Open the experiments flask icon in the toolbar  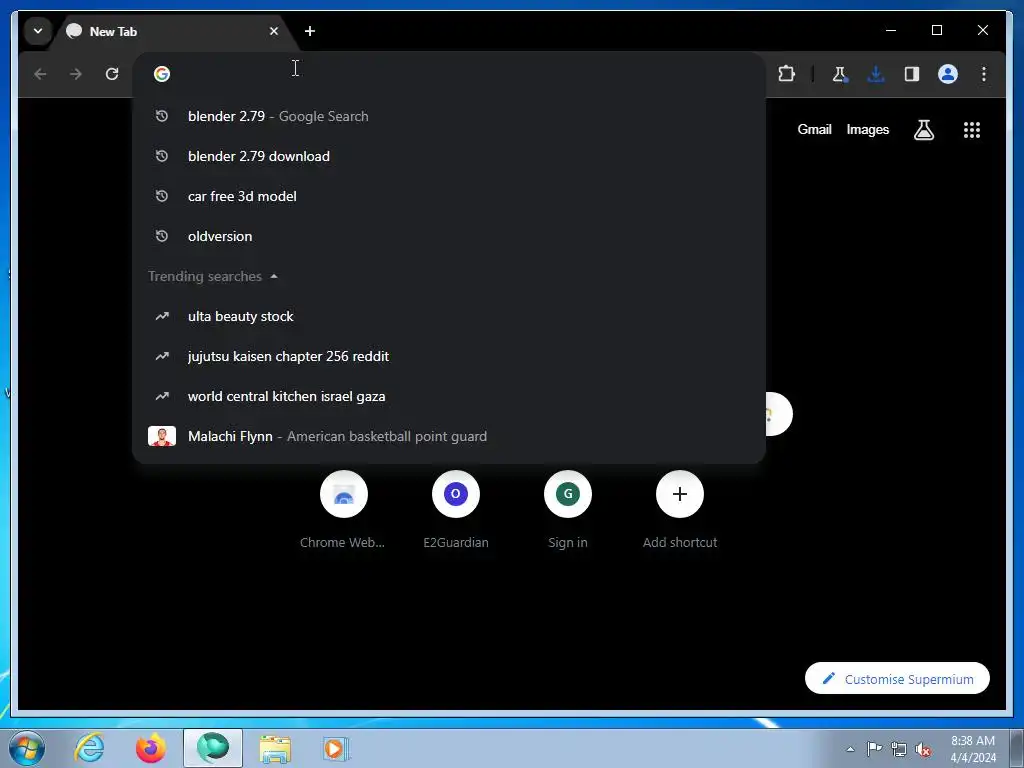coord(840,74)
